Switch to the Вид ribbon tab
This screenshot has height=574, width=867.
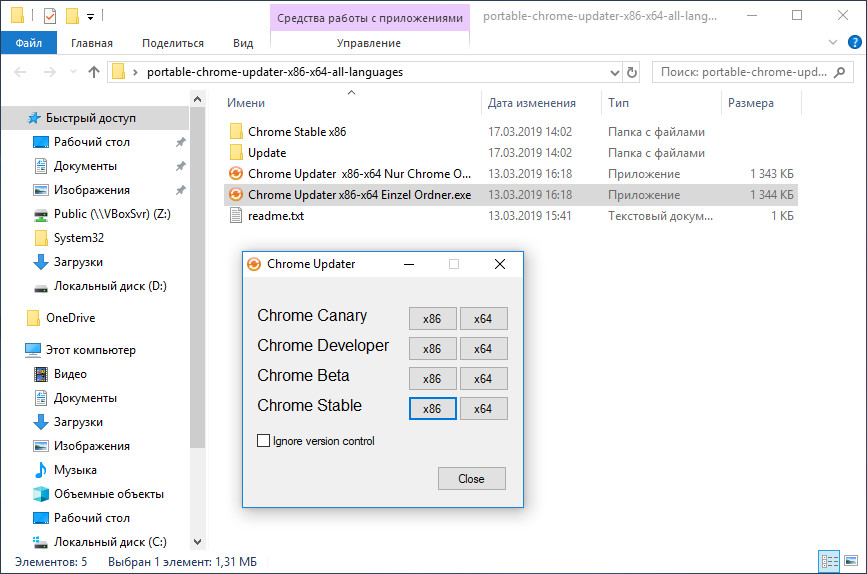tap(243, 43)
